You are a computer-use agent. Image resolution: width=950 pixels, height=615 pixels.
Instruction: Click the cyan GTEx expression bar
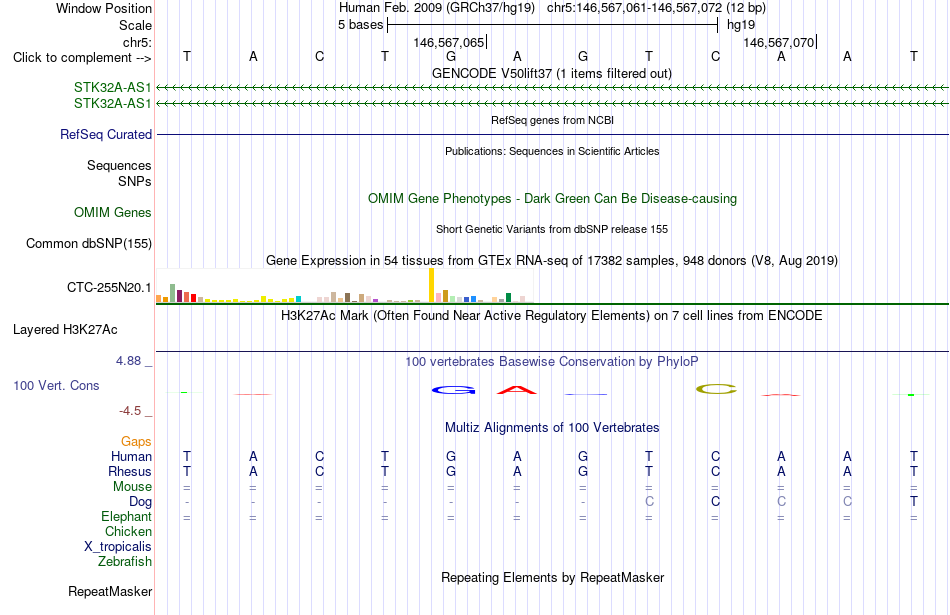point(299,299)
